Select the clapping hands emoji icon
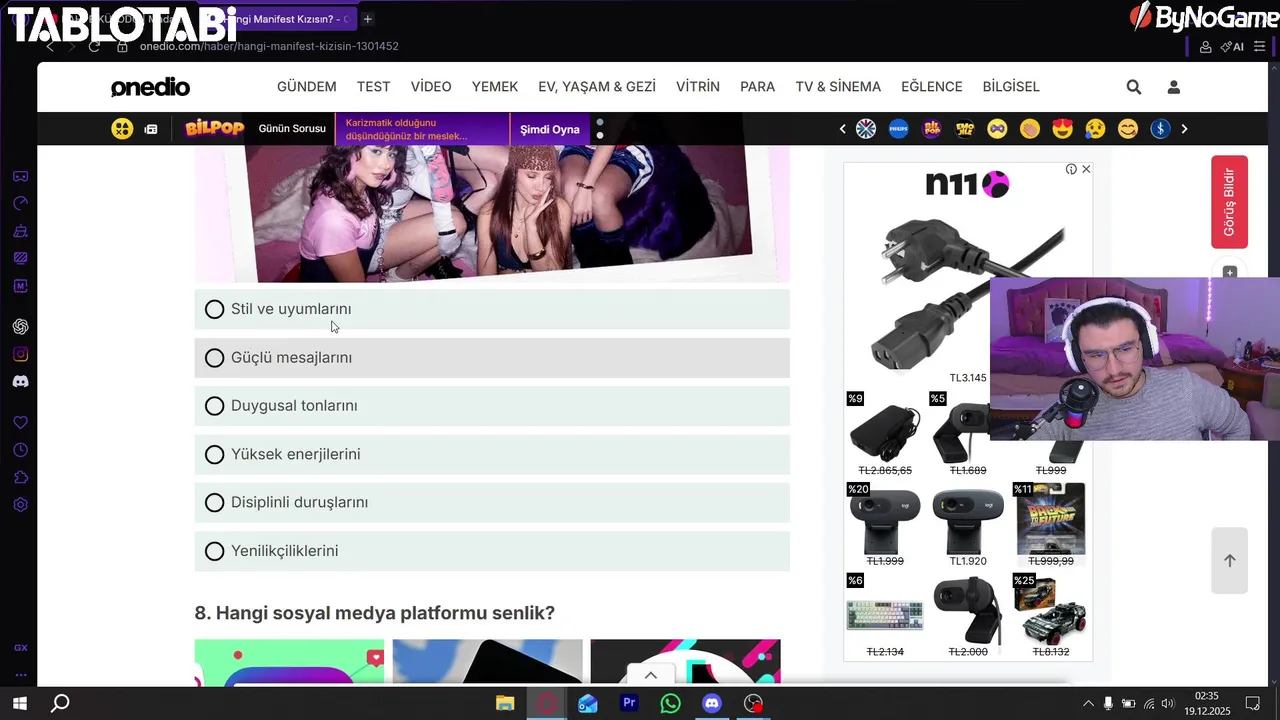This screenshot has height=720, width=1280. (1030, 129)
